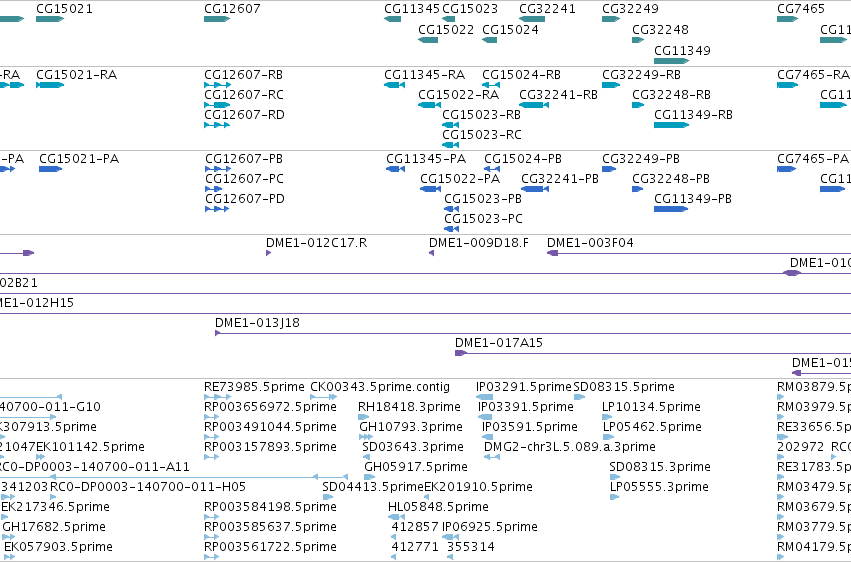Click EST label SD08315.3prime

click(660, 467)
